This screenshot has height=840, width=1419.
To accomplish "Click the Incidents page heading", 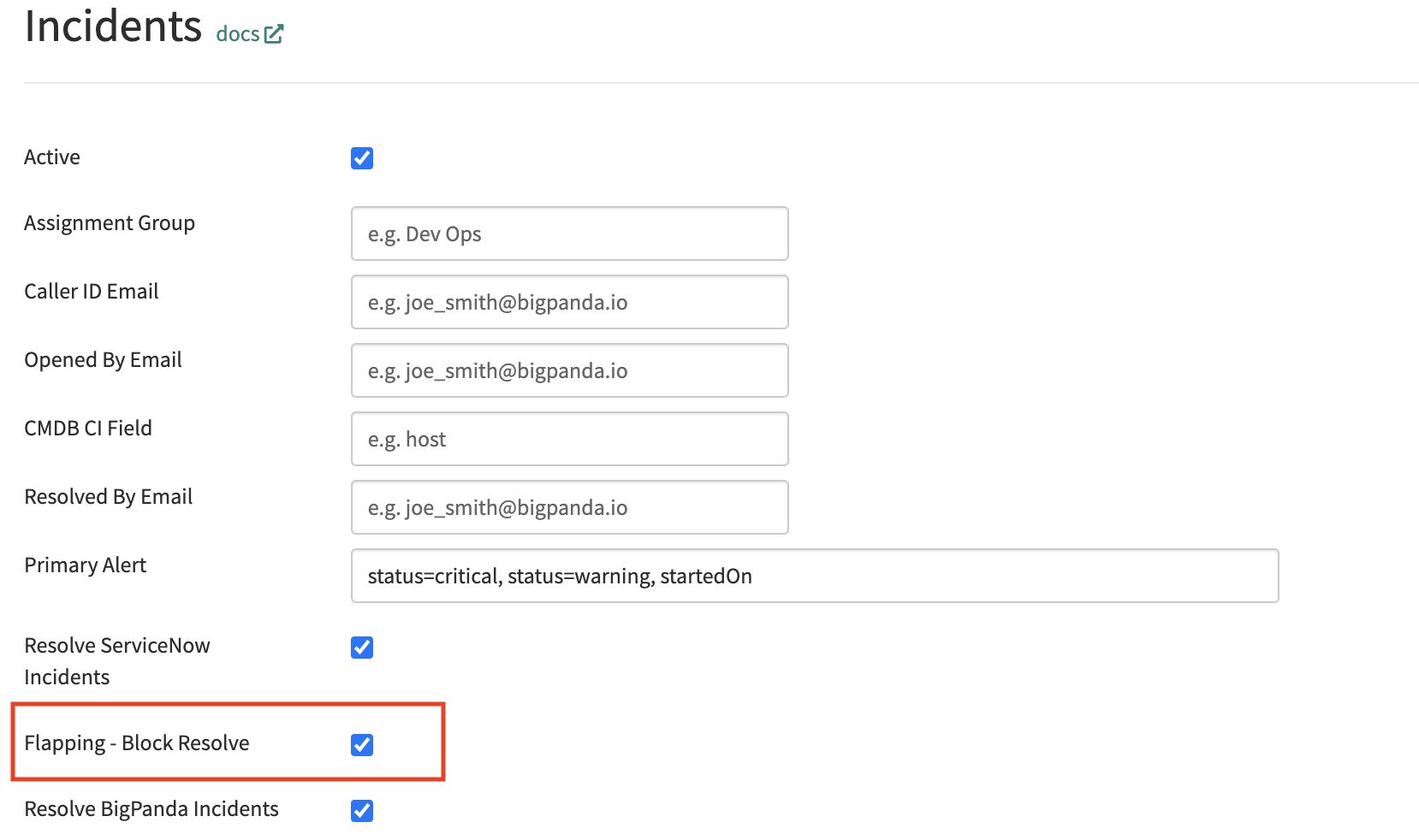I will (x=113, y=26).
